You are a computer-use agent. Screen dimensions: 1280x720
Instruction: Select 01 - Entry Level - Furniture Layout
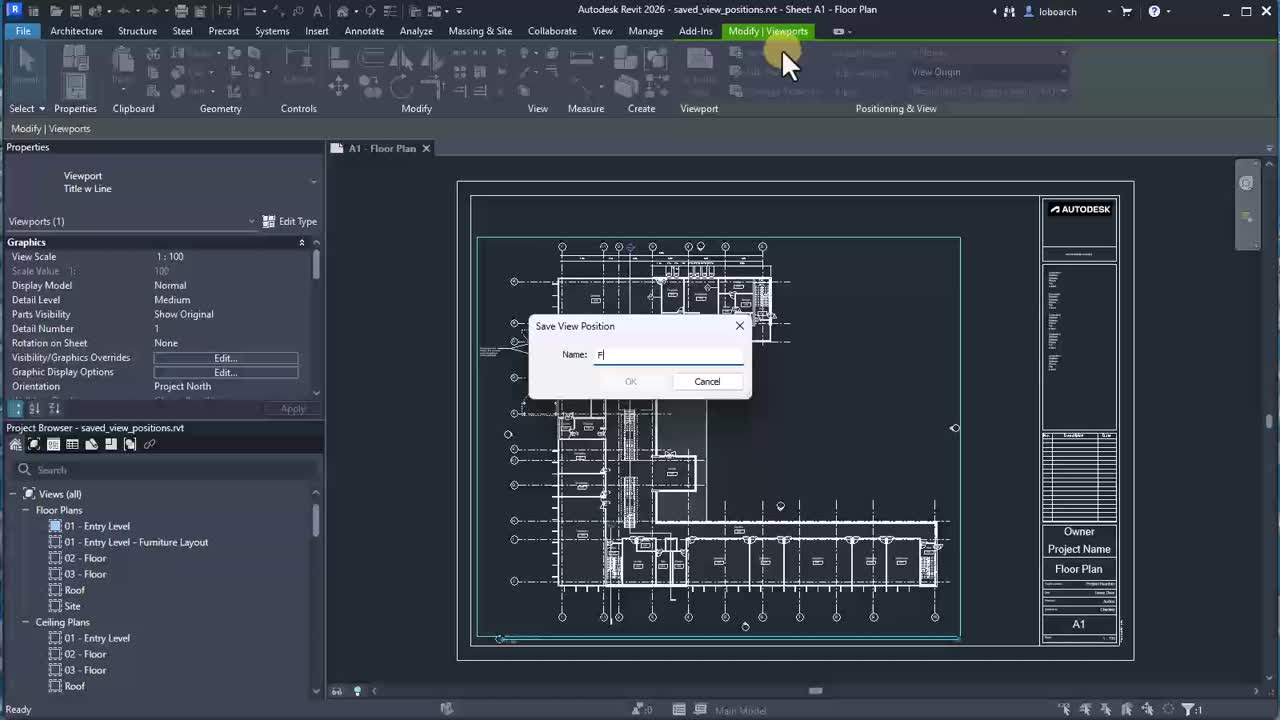136,542
